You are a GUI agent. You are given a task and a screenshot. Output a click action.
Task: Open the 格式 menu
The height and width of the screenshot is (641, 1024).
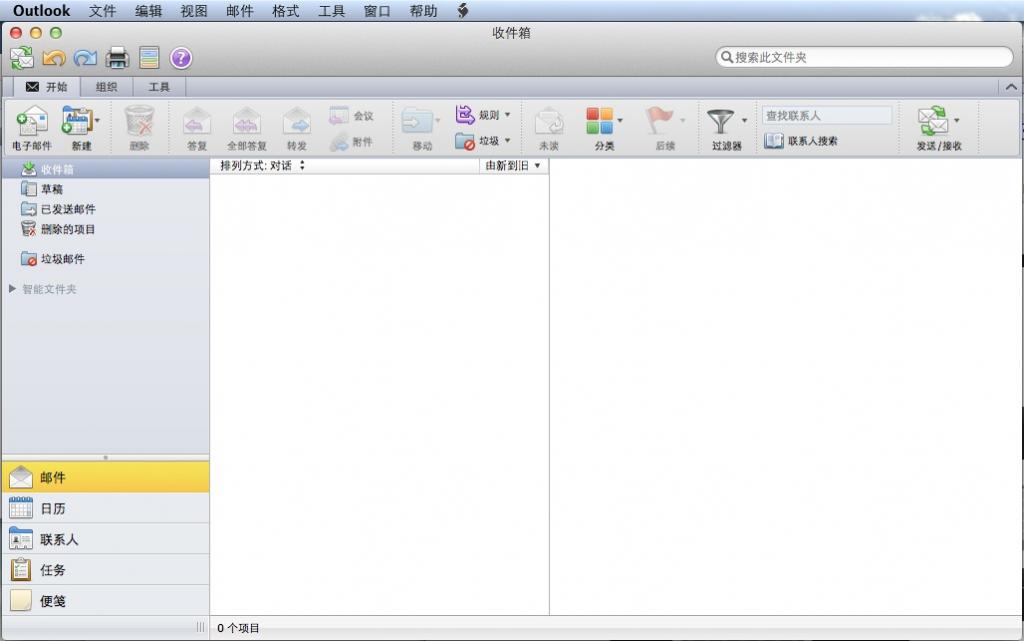285,11
